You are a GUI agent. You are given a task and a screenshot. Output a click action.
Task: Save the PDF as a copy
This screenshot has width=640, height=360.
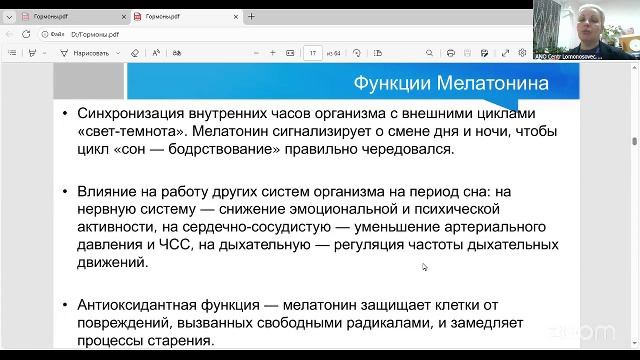[x=484, y=53]
